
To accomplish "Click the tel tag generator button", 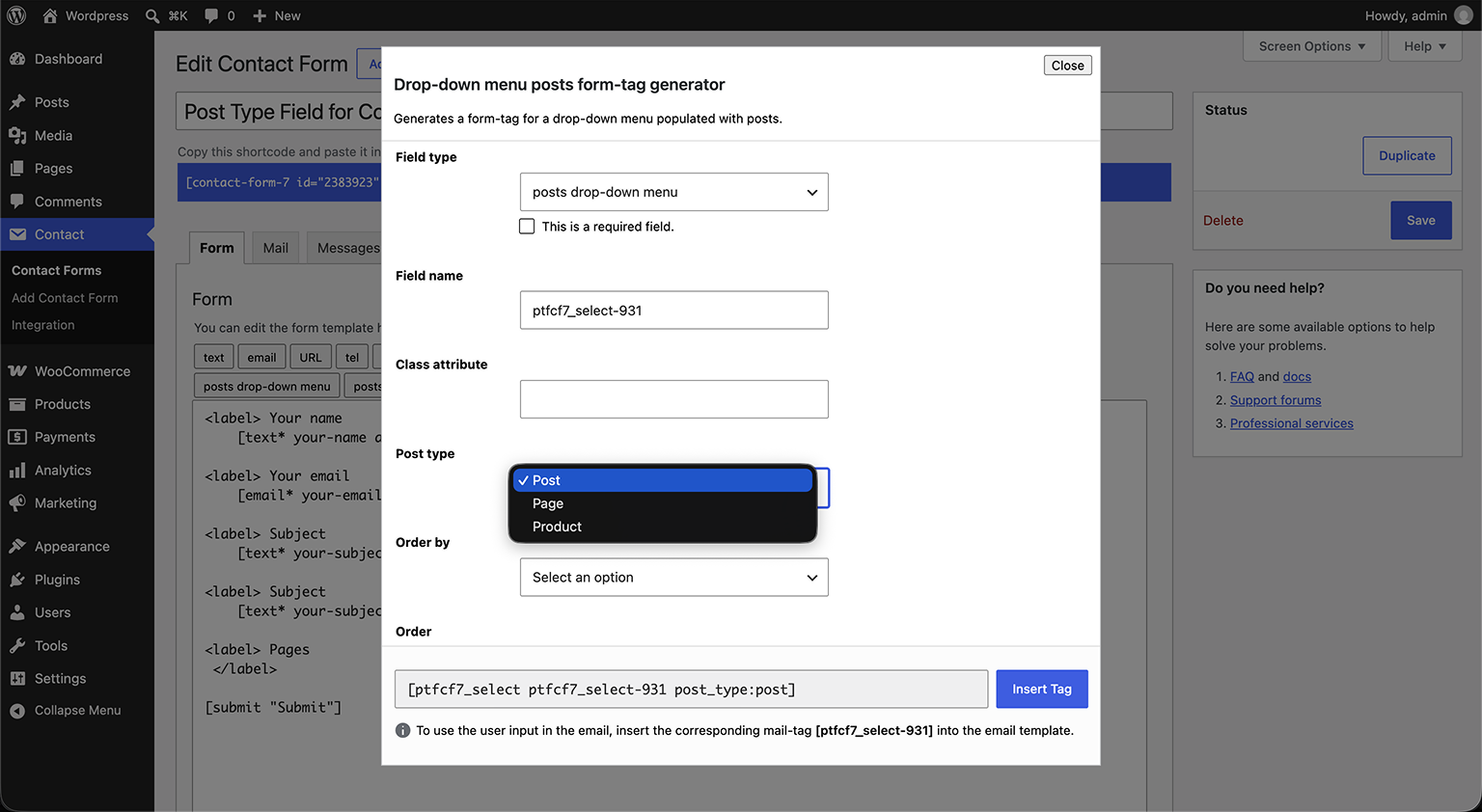I will point(352,358).
